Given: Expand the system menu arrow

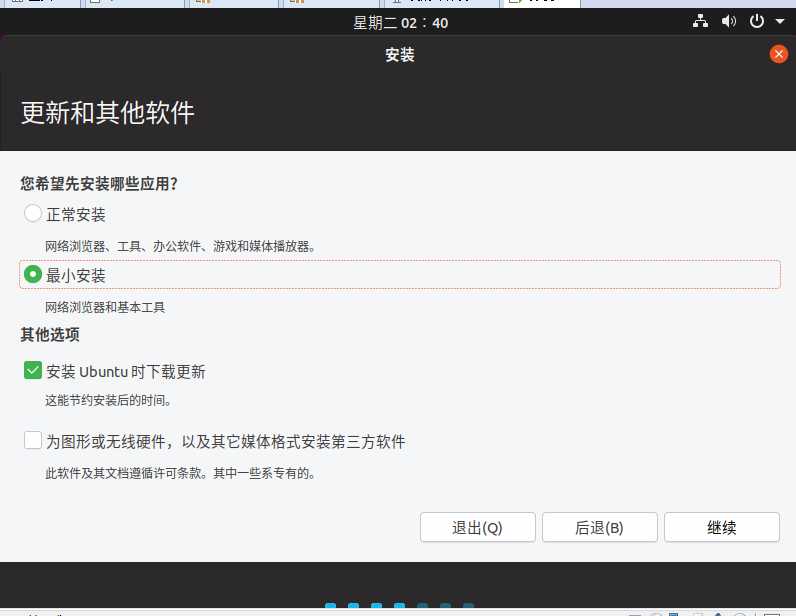Looking at the screenshot, I should click(780, 22).
